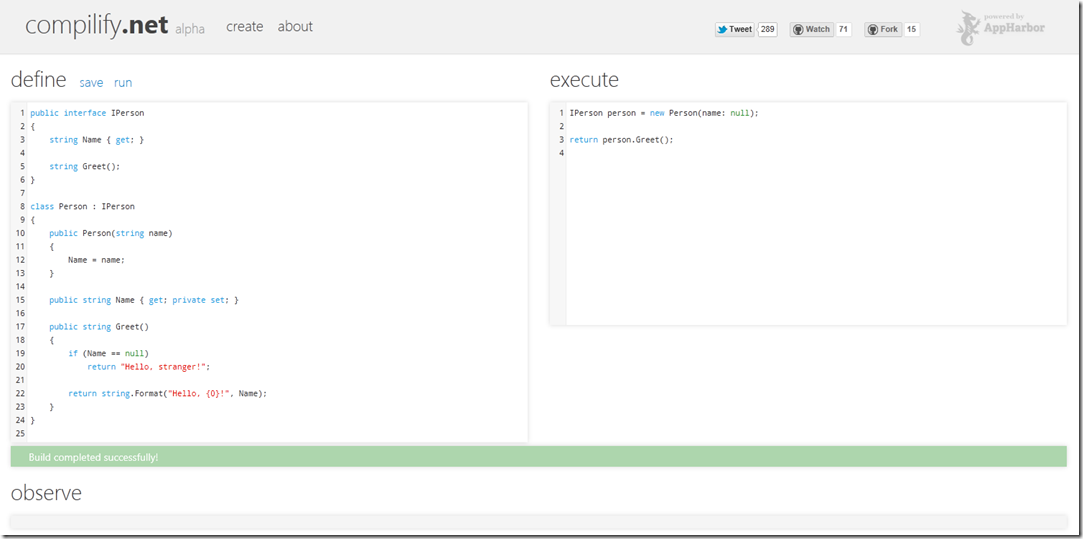The image size is (1083, 539).
Task: Click the AppHarbor dragon logo
Action: click(967, 28)
